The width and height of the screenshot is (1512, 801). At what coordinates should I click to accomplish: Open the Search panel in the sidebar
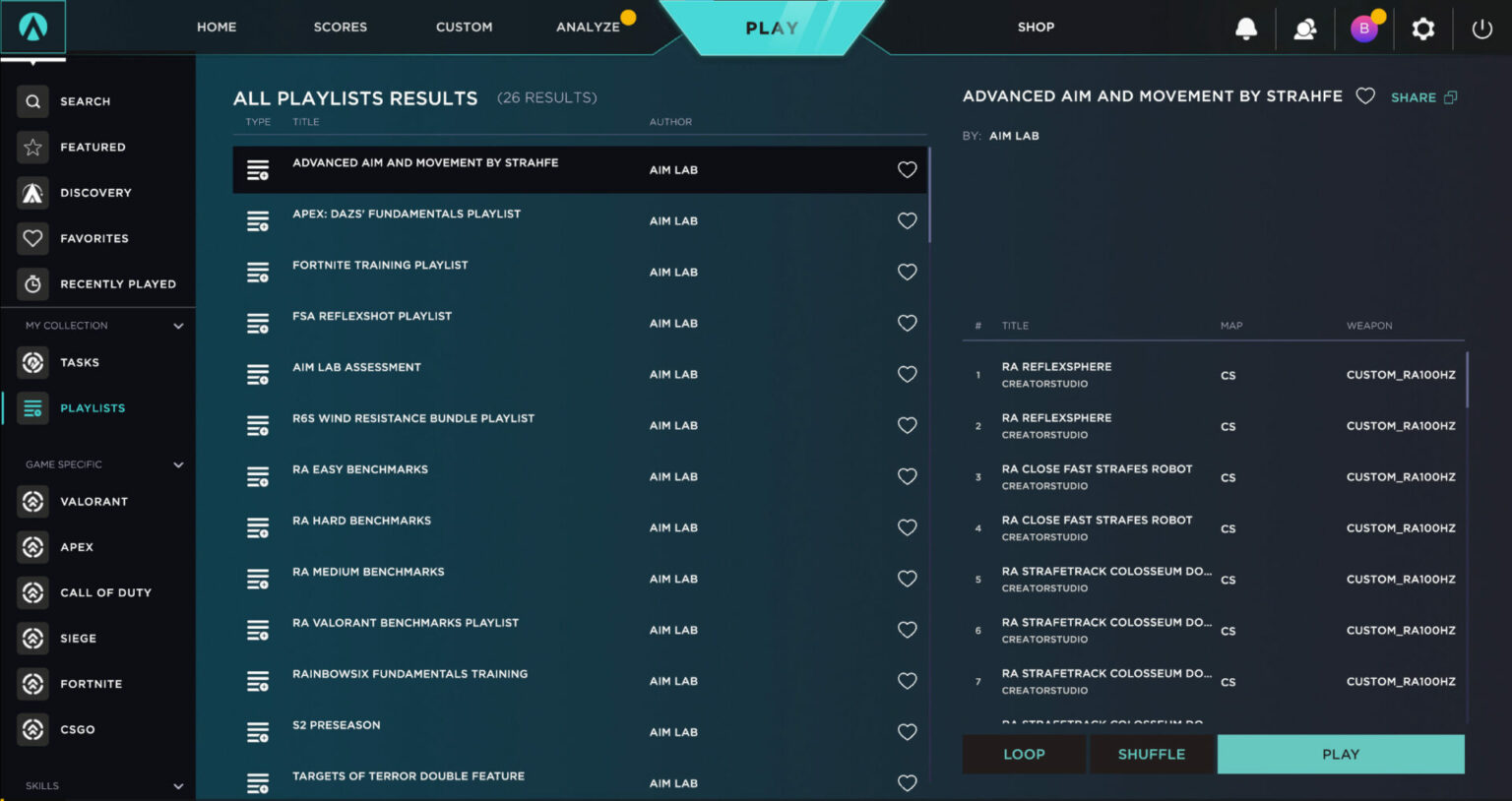[32, 100]
